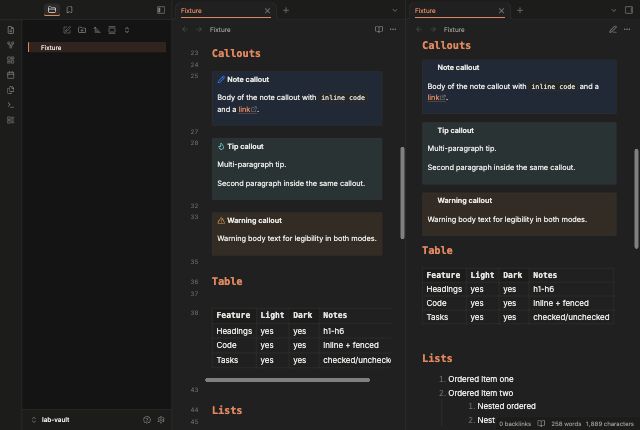Navigate back in the right pane

[x=419, y=29]
